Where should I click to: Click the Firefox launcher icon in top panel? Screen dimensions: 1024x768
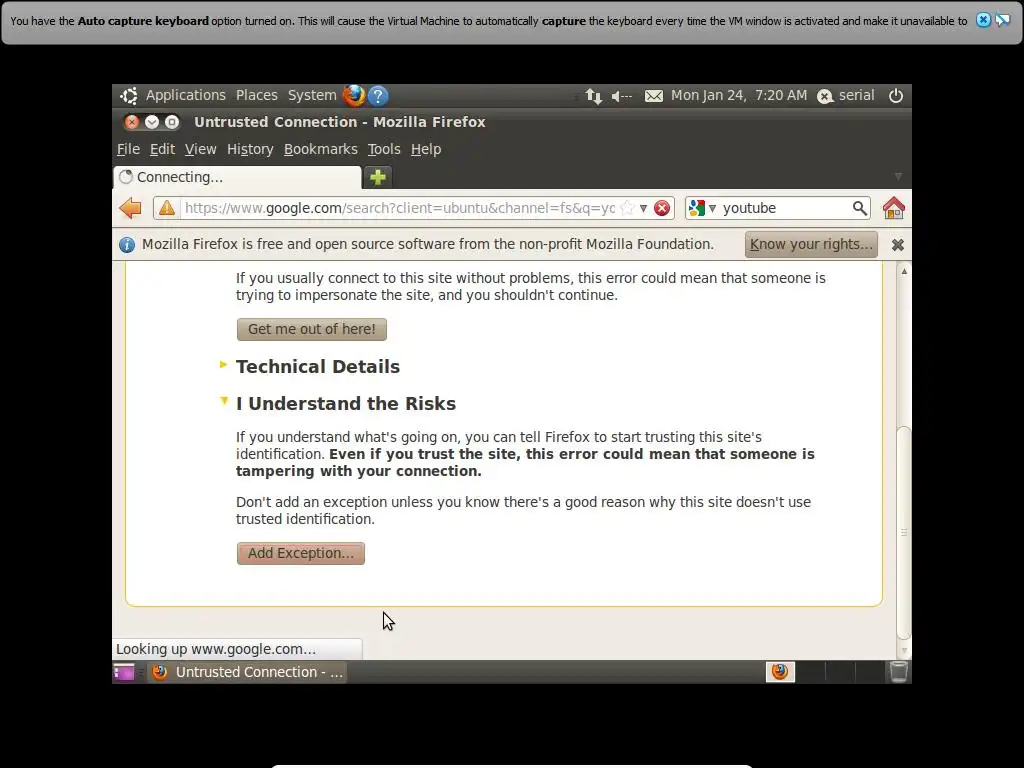click(354, 95)
